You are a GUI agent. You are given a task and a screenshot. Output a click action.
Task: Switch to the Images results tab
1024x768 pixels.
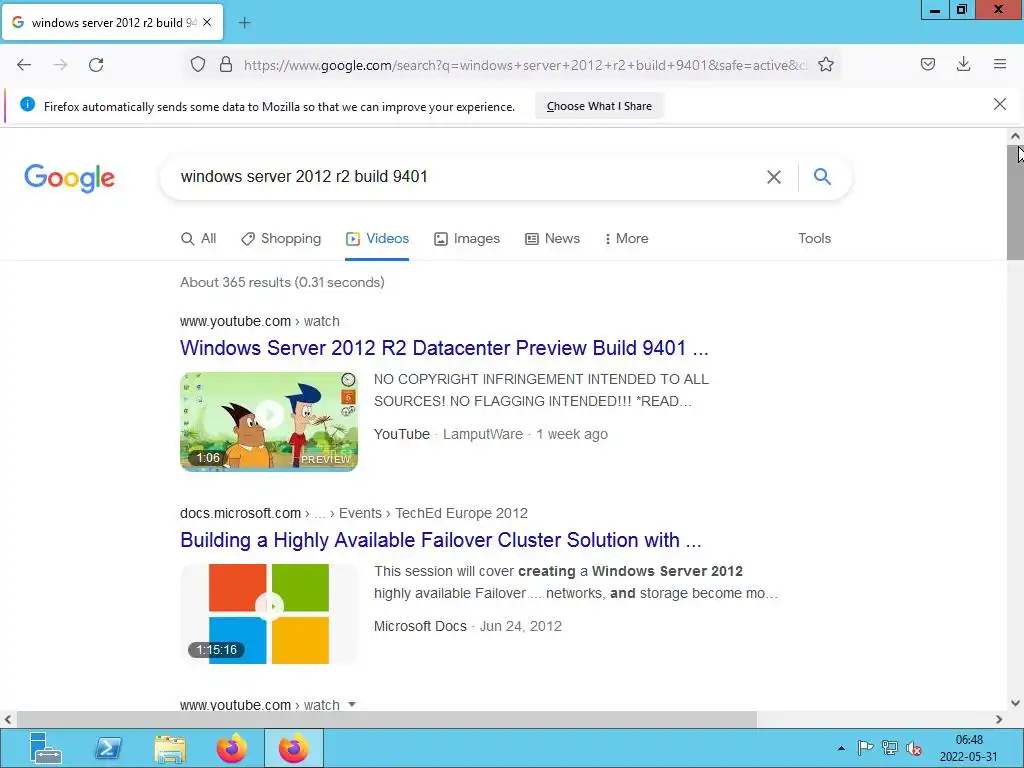point(467,238)
